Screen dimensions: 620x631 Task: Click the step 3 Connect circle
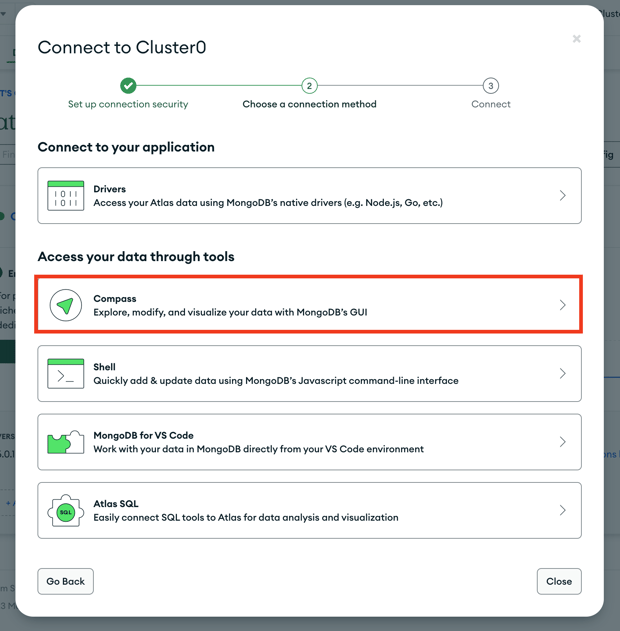490,85
